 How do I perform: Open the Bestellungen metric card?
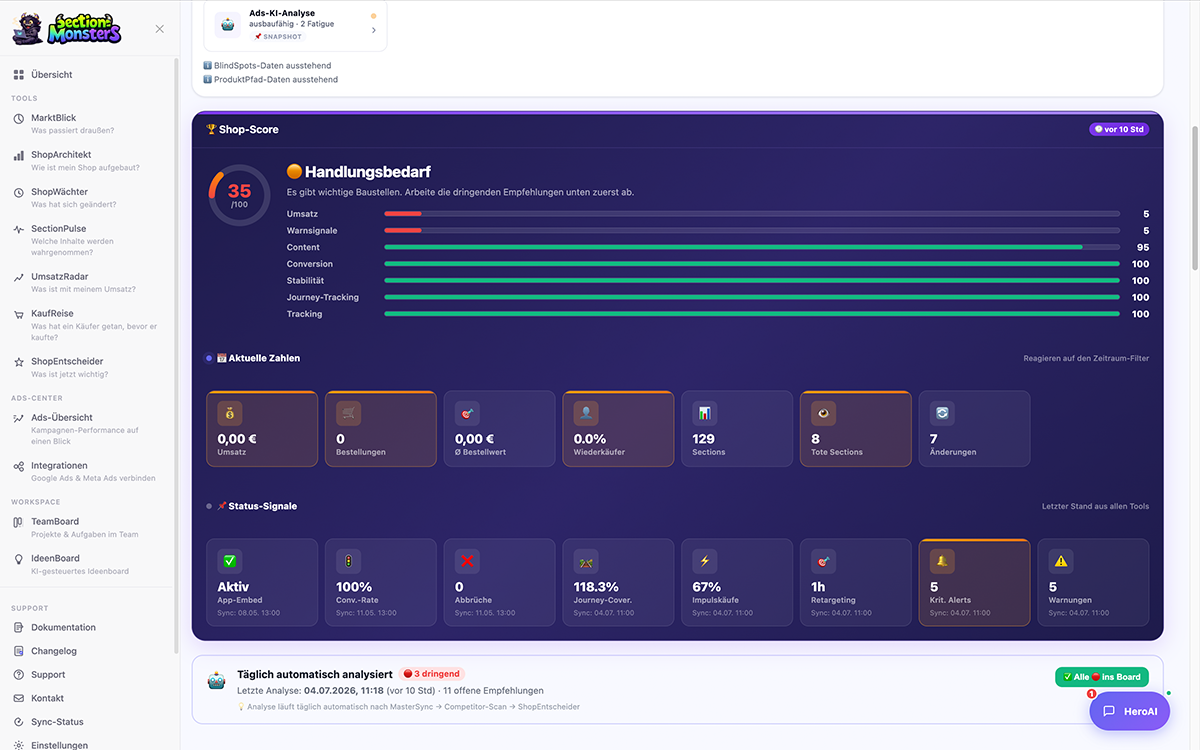tap(381, 429)
